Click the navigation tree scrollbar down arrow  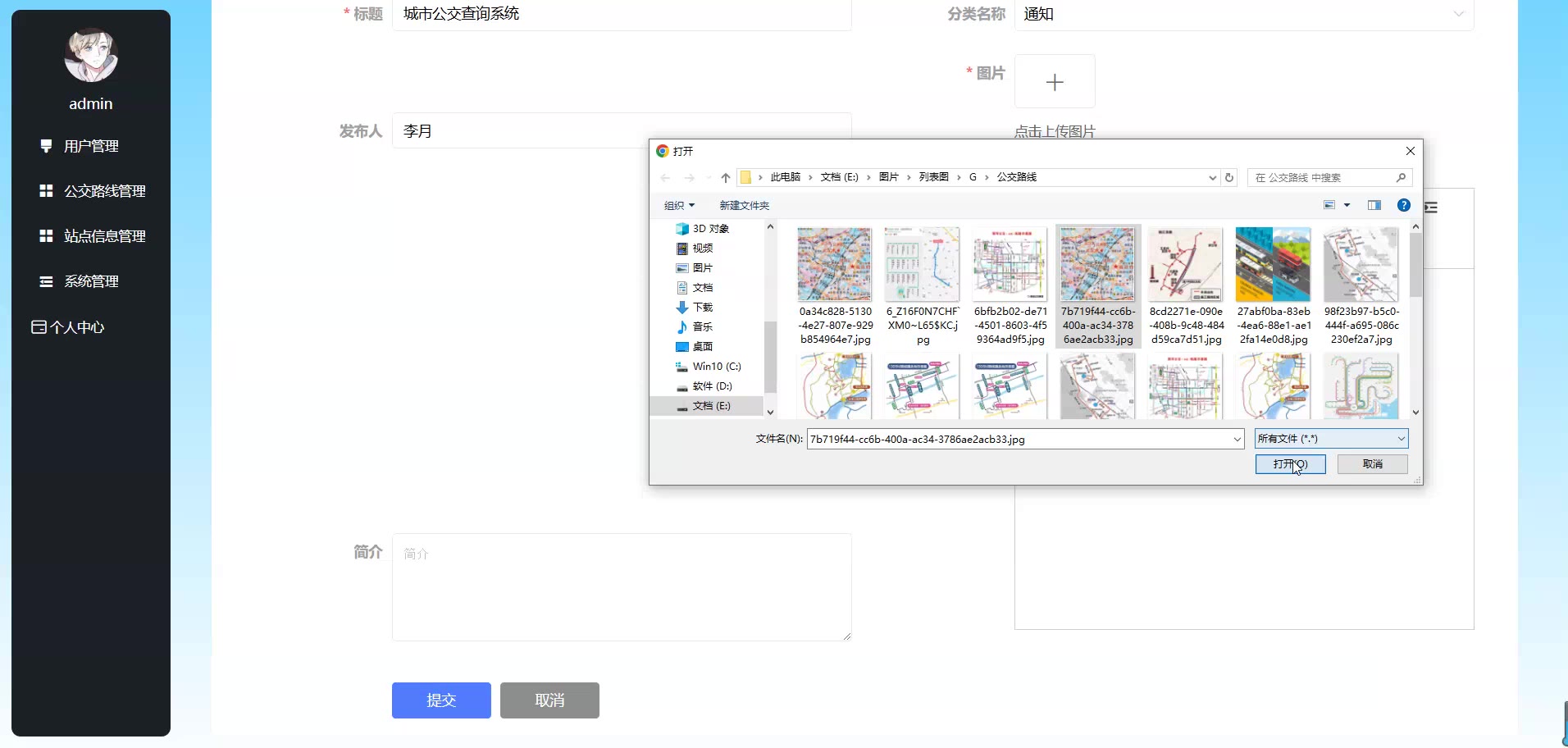(x=770, y=413)
